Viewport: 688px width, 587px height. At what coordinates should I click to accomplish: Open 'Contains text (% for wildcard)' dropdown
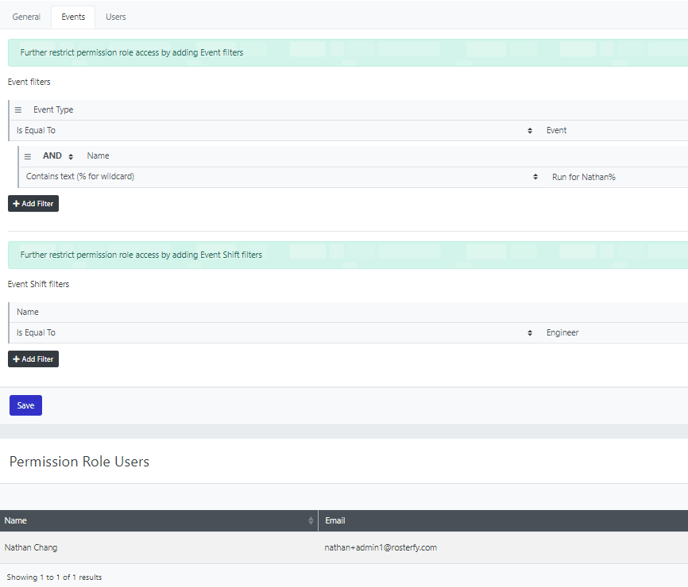(282, 177)
